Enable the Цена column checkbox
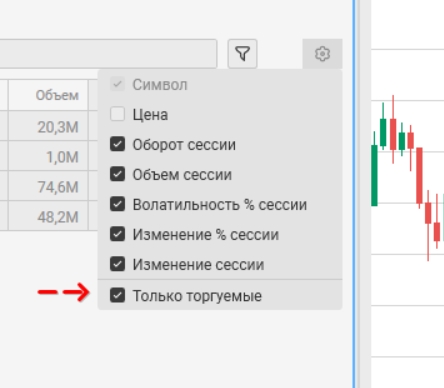The image size is (444, 388). [117, 114]
